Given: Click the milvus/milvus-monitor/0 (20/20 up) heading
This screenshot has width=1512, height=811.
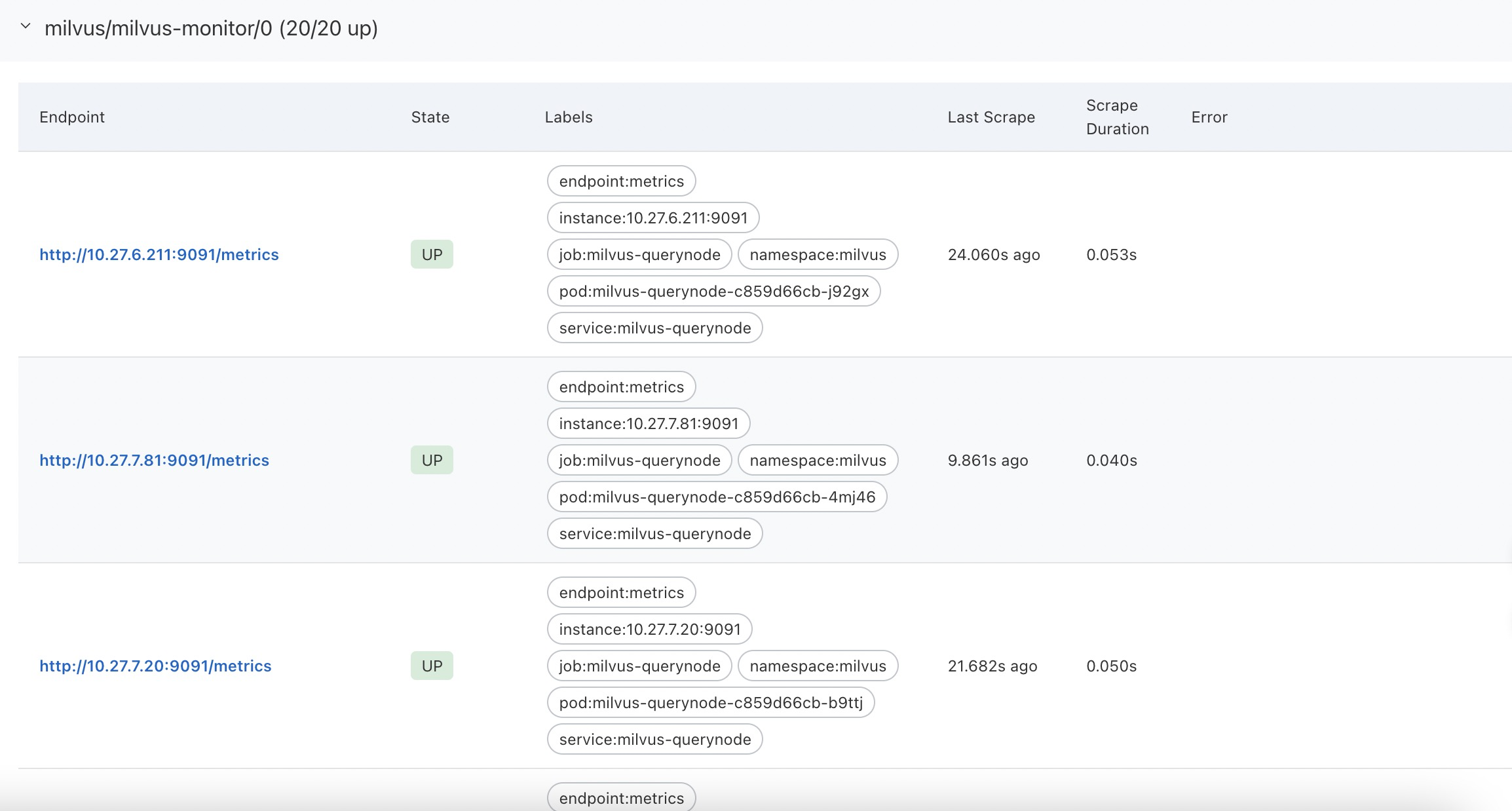Looking at the screenshot, I should pyautogui.click(x=211, y=28).
